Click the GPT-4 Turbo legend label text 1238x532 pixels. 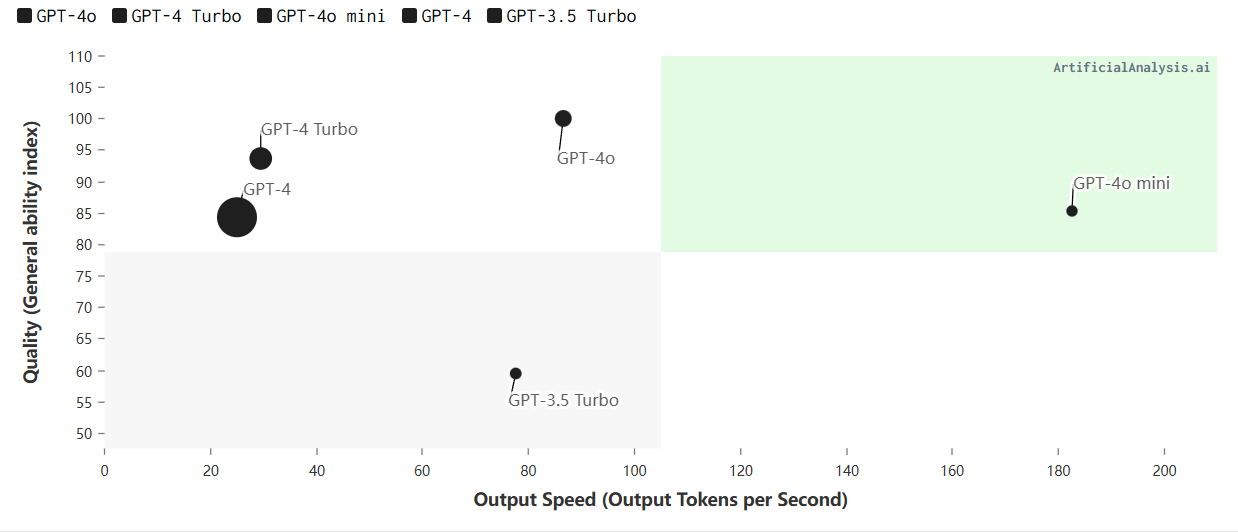186,16
